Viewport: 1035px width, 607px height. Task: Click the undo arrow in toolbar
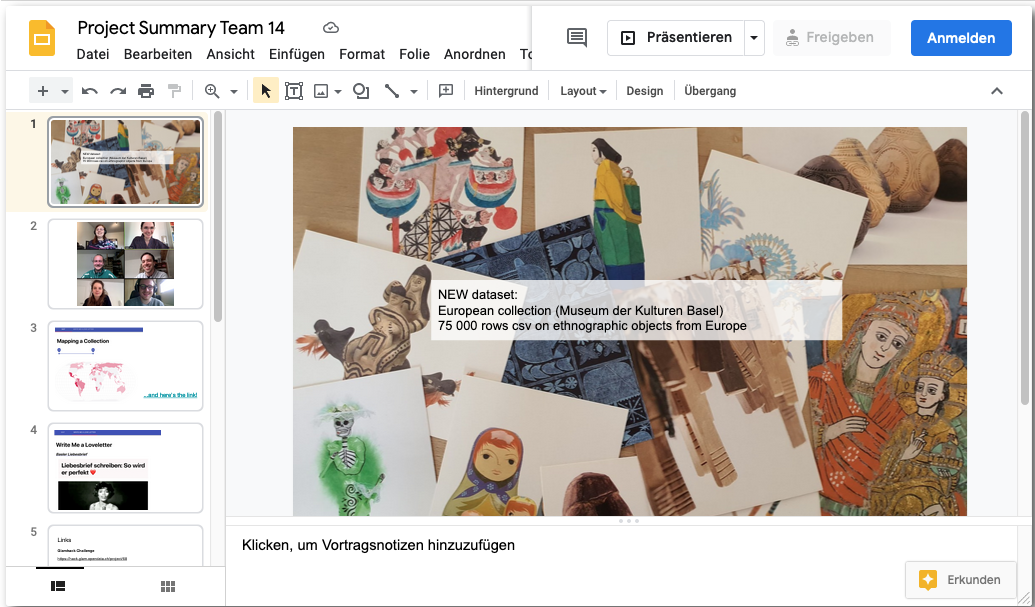(x=90, y=91)
